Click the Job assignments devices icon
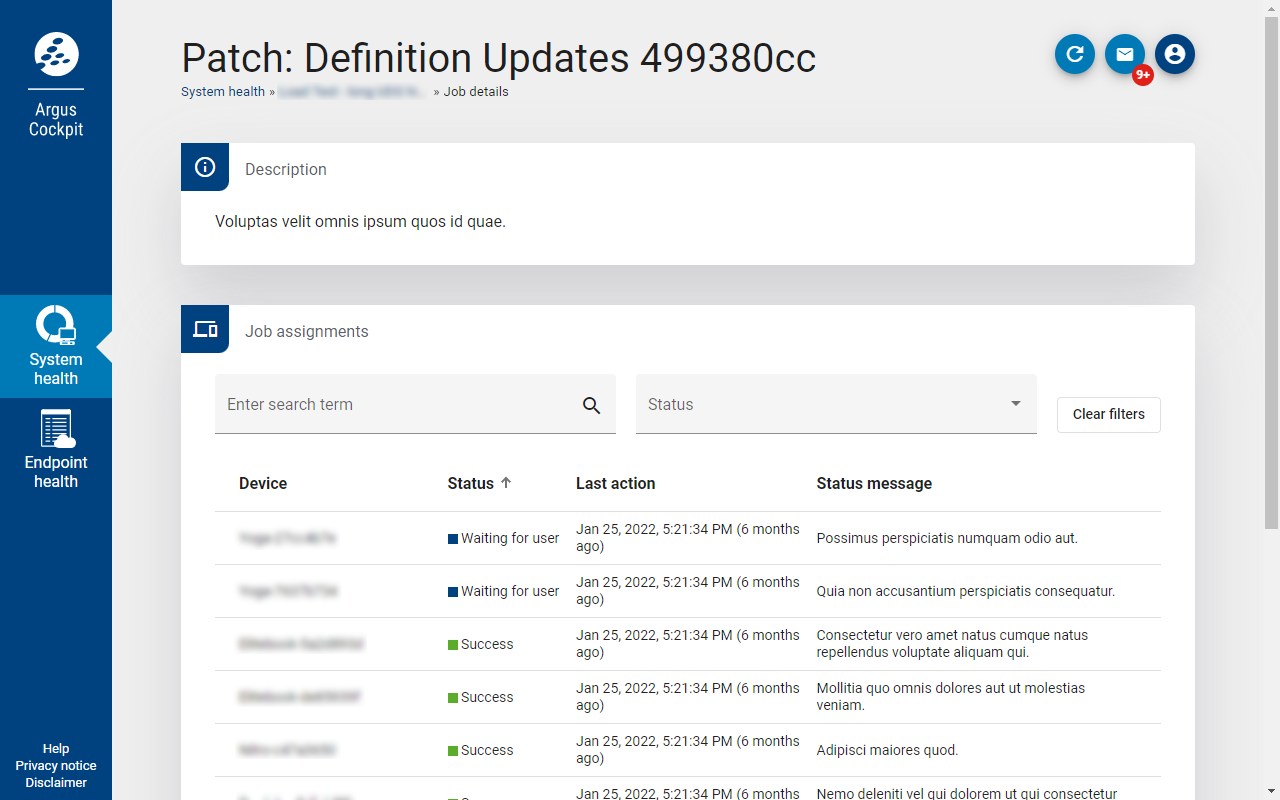1280x800 pixels. click(205, 329)
